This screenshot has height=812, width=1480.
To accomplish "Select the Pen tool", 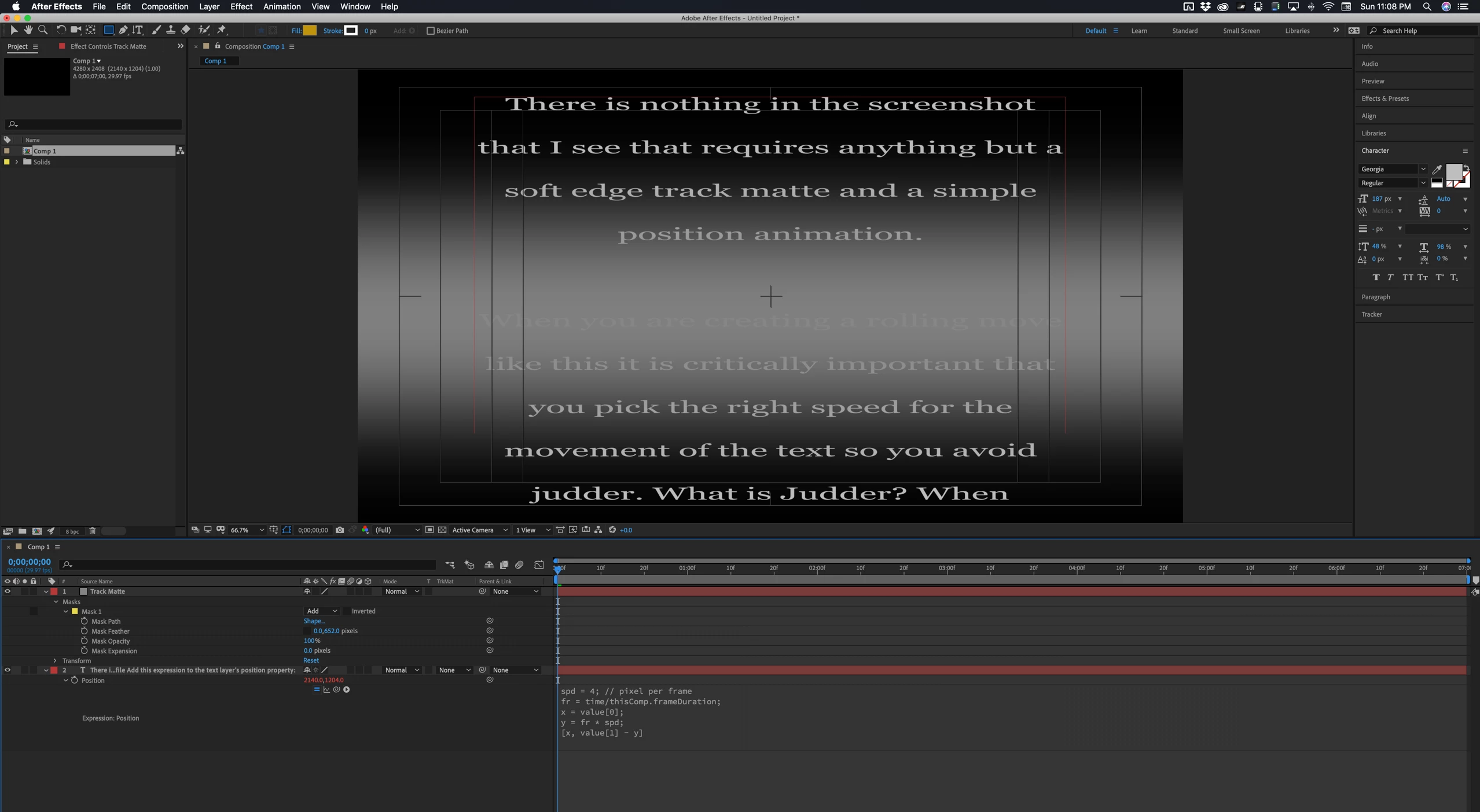I will point(123,30).
